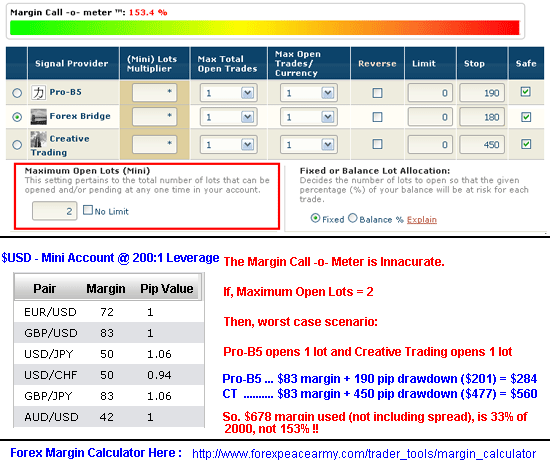This screenshot has width=550, height=471.
Task: Click the Pair column header
Action: pos(45,289)
